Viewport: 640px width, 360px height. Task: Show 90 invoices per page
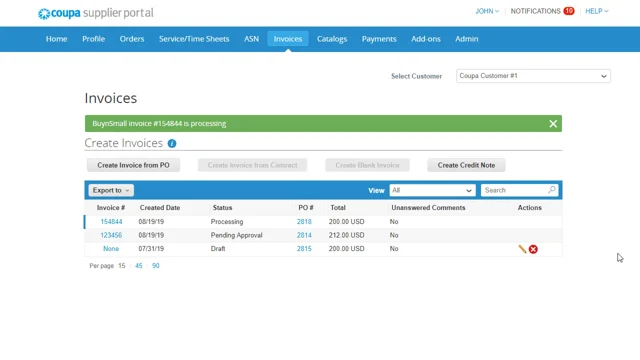[156, 266]
